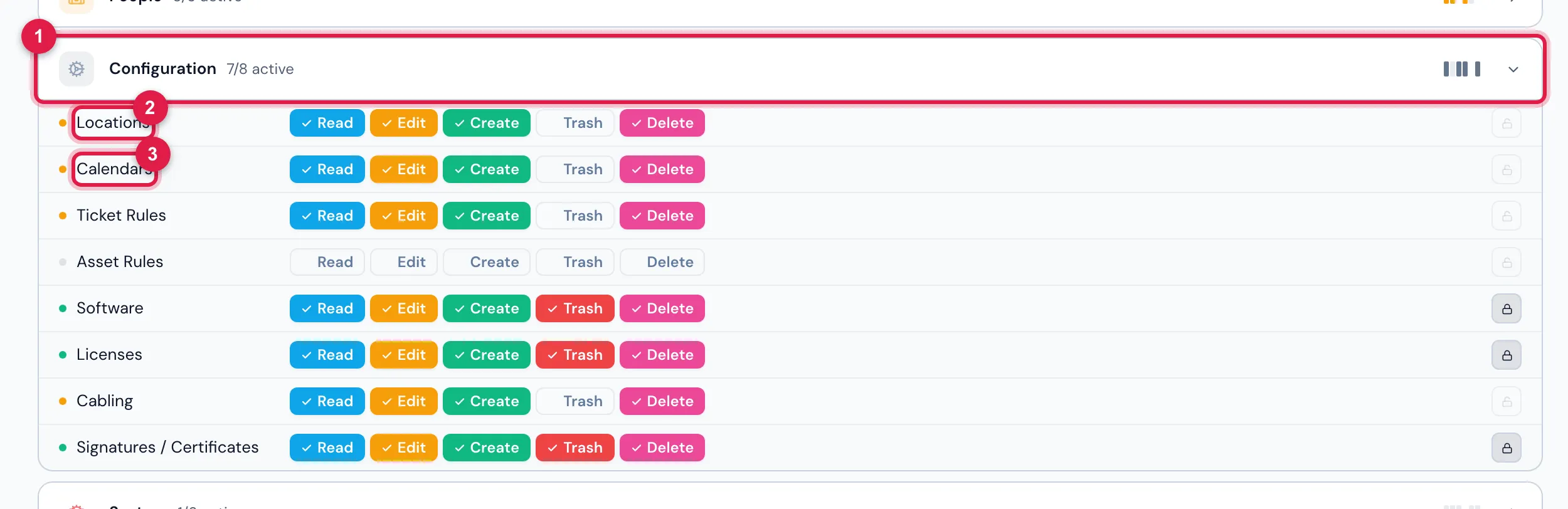Disable Create permission for Cabling
Viewport: 1568px width, 509px height.
487,401
